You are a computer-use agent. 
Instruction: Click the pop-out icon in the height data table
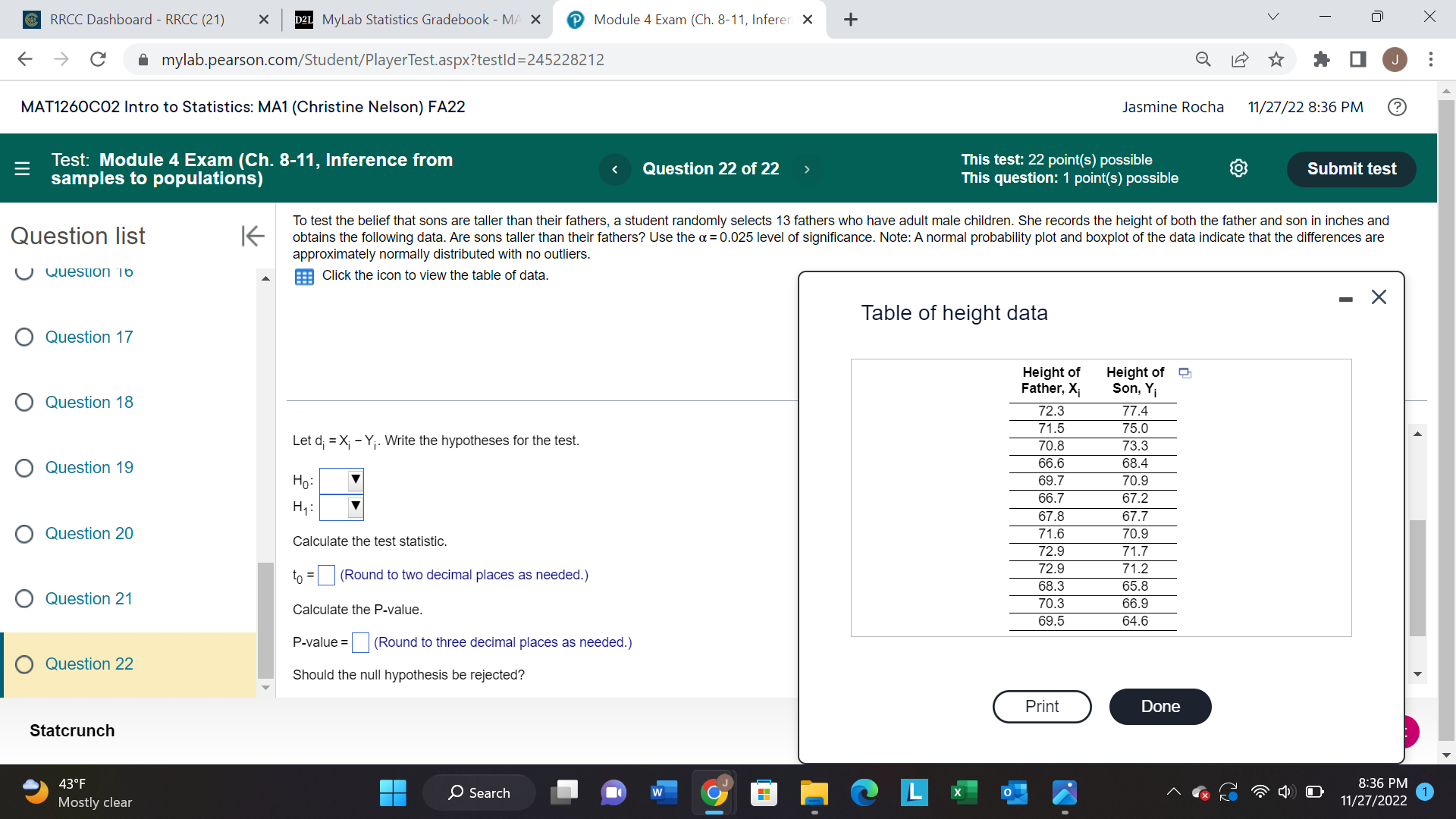pyautogui.click(x=1185, y=372)
